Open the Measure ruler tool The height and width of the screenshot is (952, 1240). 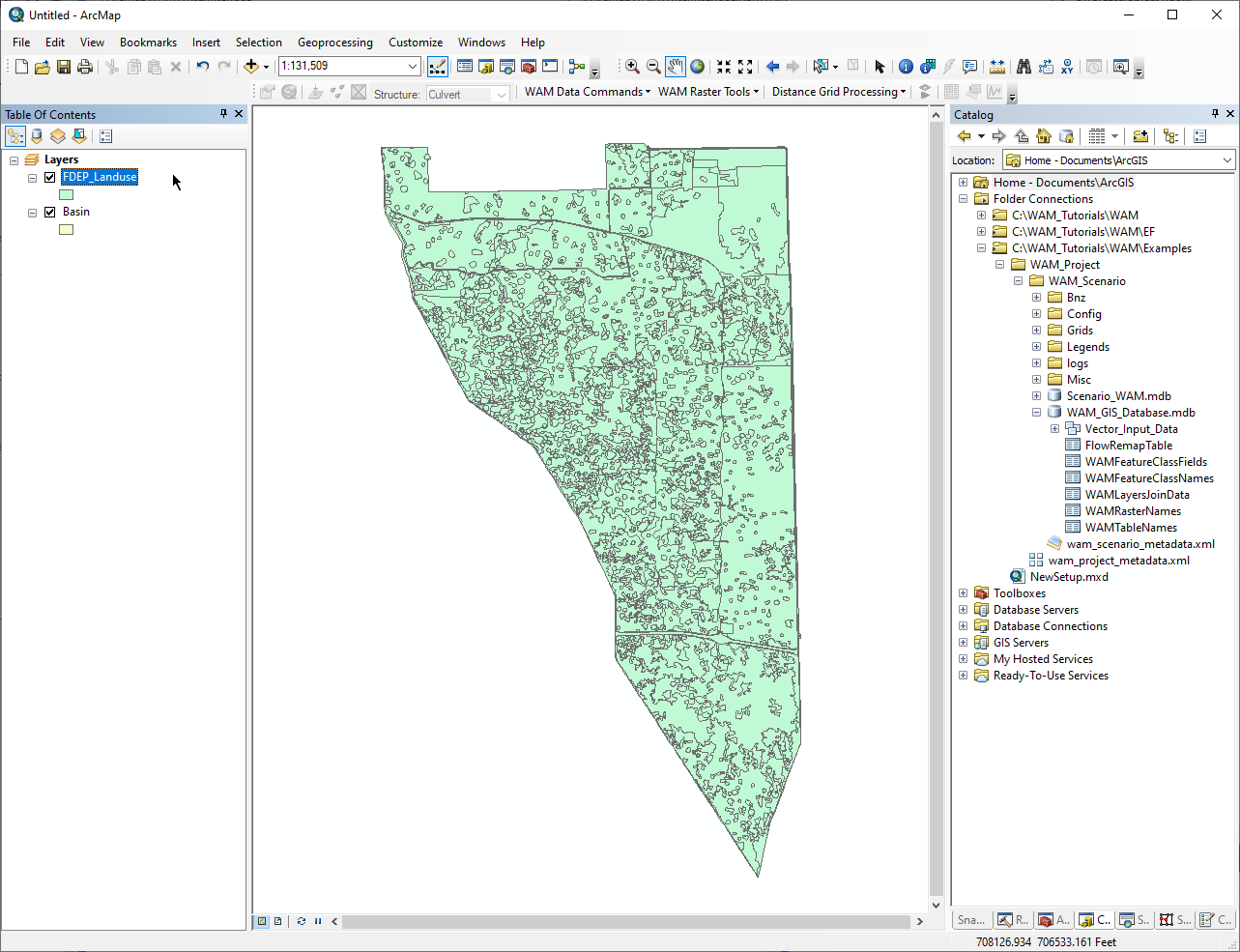click(997, 67)
